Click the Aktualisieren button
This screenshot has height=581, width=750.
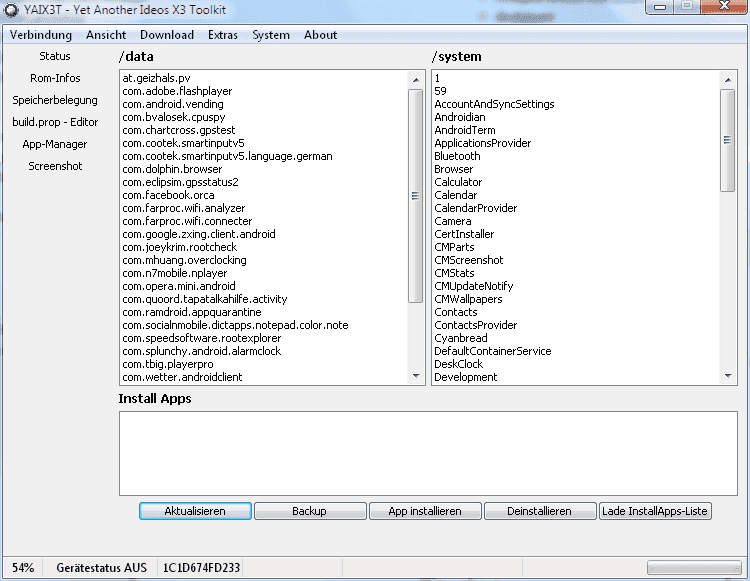(195, 511)
